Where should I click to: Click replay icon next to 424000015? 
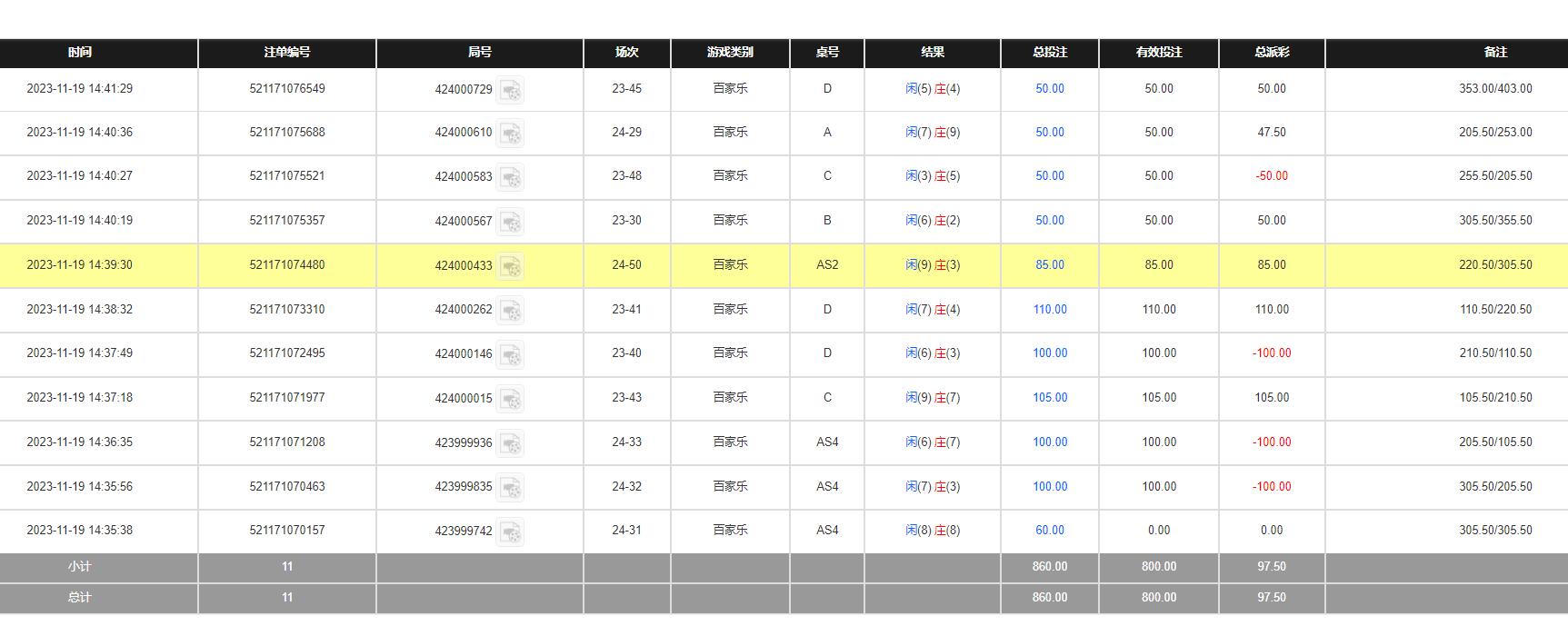point(511,399)
